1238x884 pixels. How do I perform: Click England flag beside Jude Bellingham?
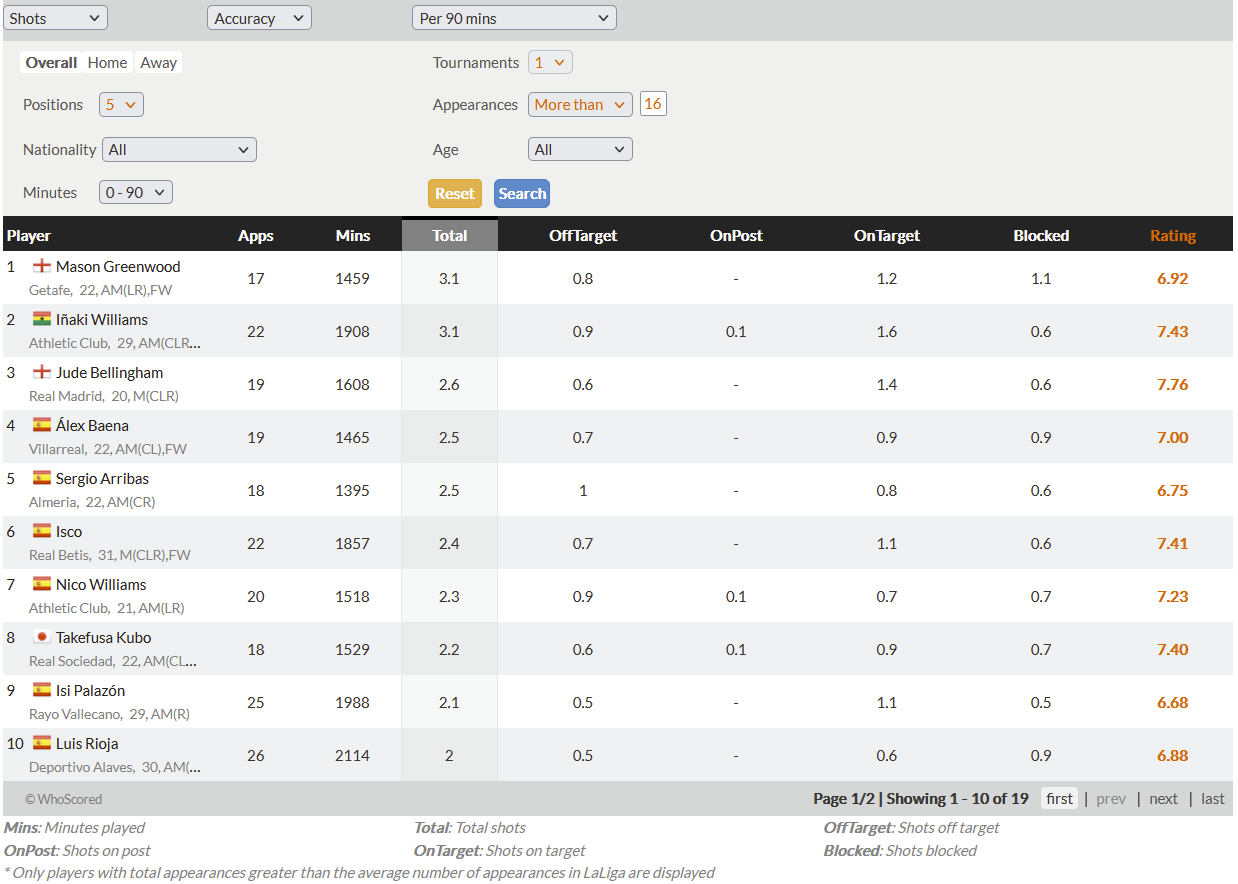coord(42,372)
